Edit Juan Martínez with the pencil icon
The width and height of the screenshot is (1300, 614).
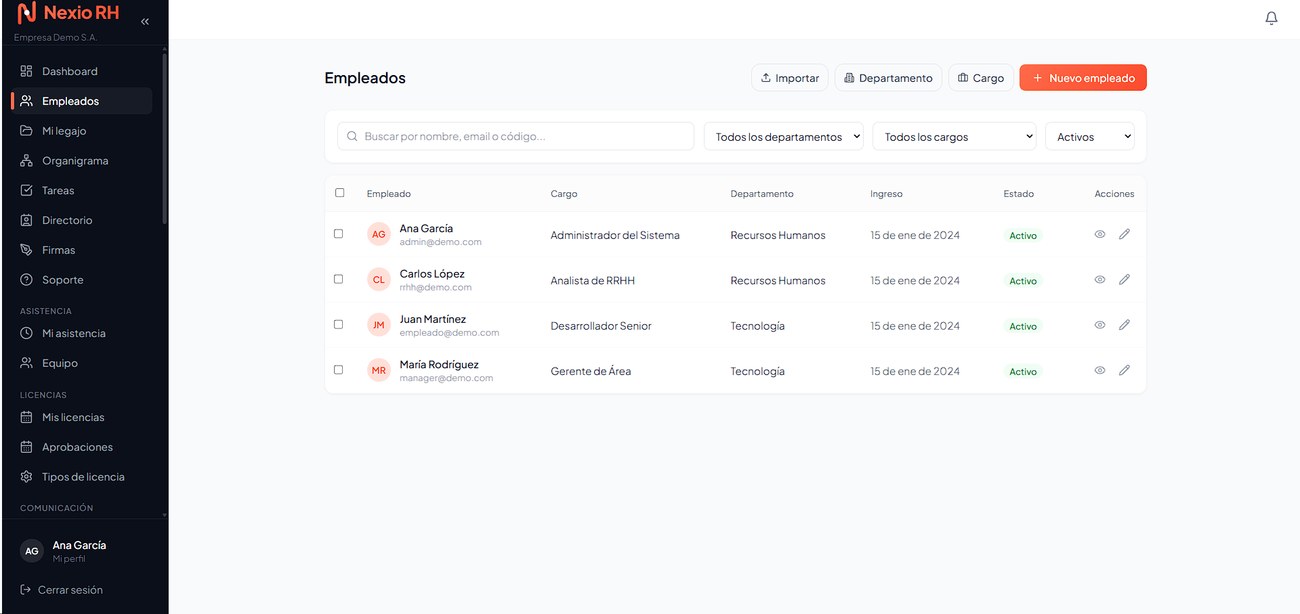click(1124, 325)
